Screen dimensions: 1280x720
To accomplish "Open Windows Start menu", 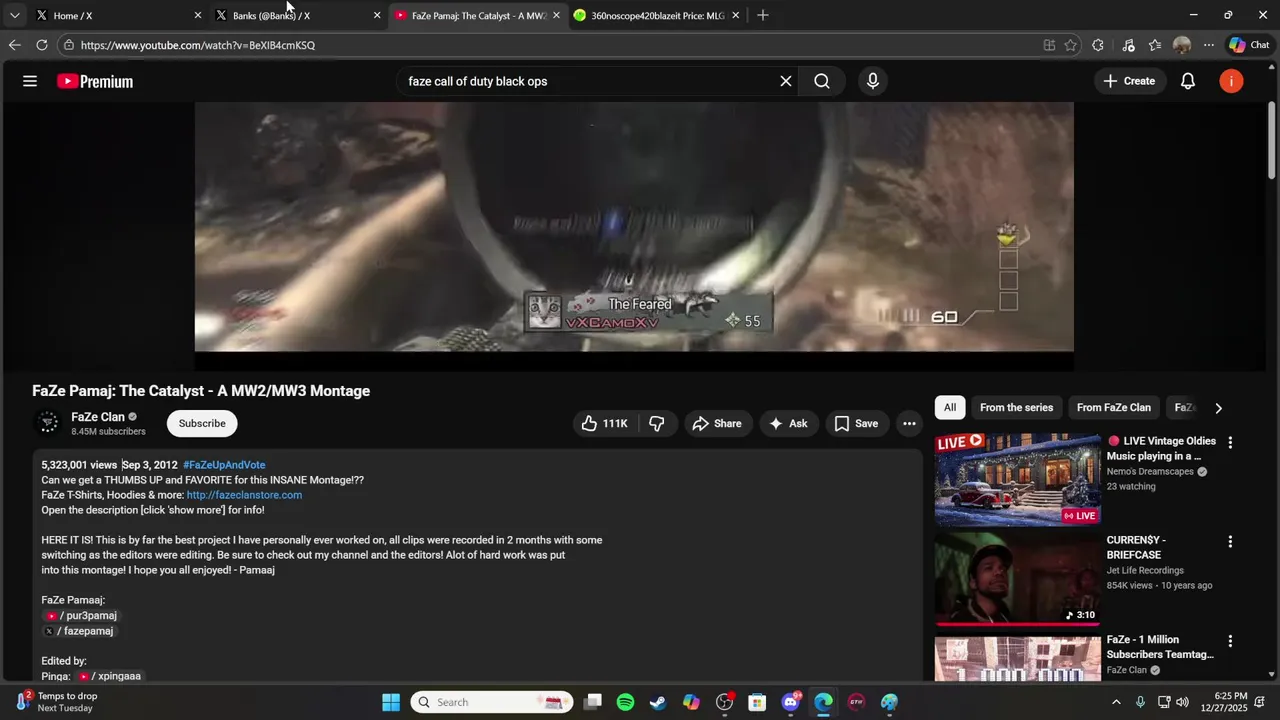I will click(x=391, y=702).
